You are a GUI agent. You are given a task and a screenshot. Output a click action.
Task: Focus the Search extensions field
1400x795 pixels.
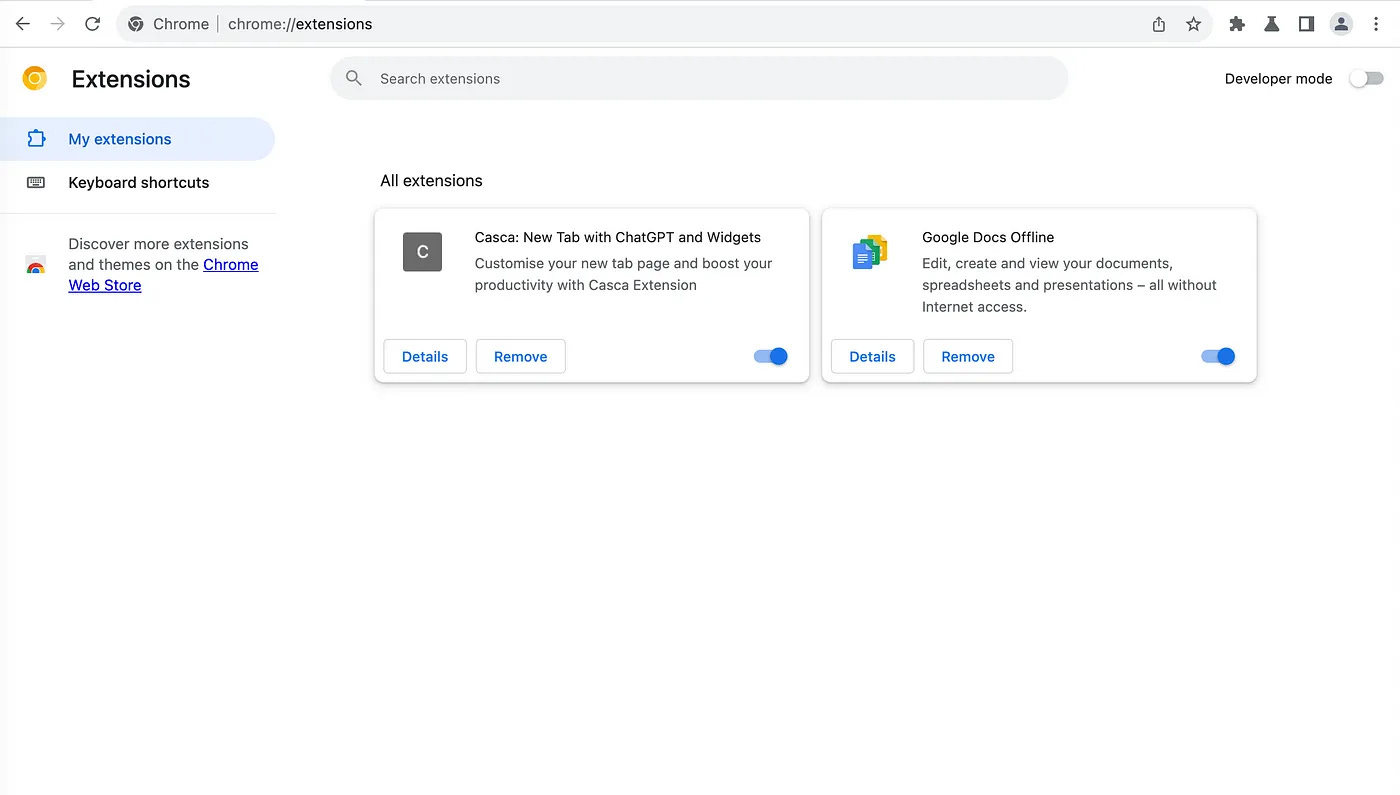pyautogui.click(x=699, y=78)
